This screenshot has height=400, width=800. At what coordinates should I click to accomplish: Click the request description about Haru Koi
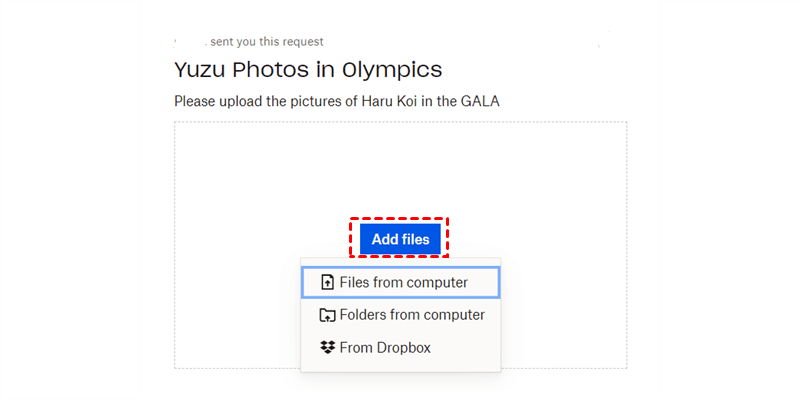[336, 101]
